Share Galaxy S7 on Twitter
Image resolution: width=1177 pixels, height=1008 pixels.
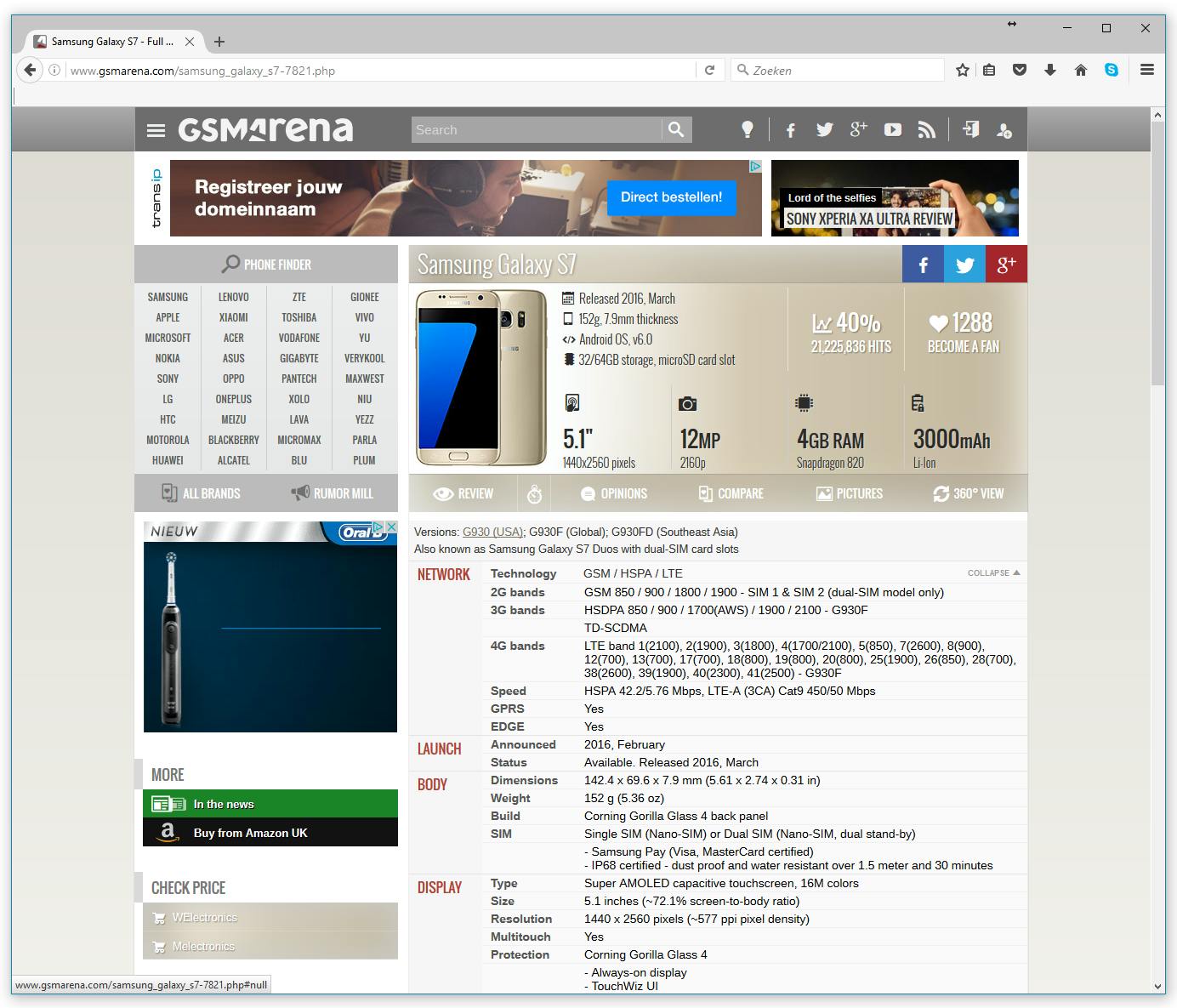pos(964,265)
